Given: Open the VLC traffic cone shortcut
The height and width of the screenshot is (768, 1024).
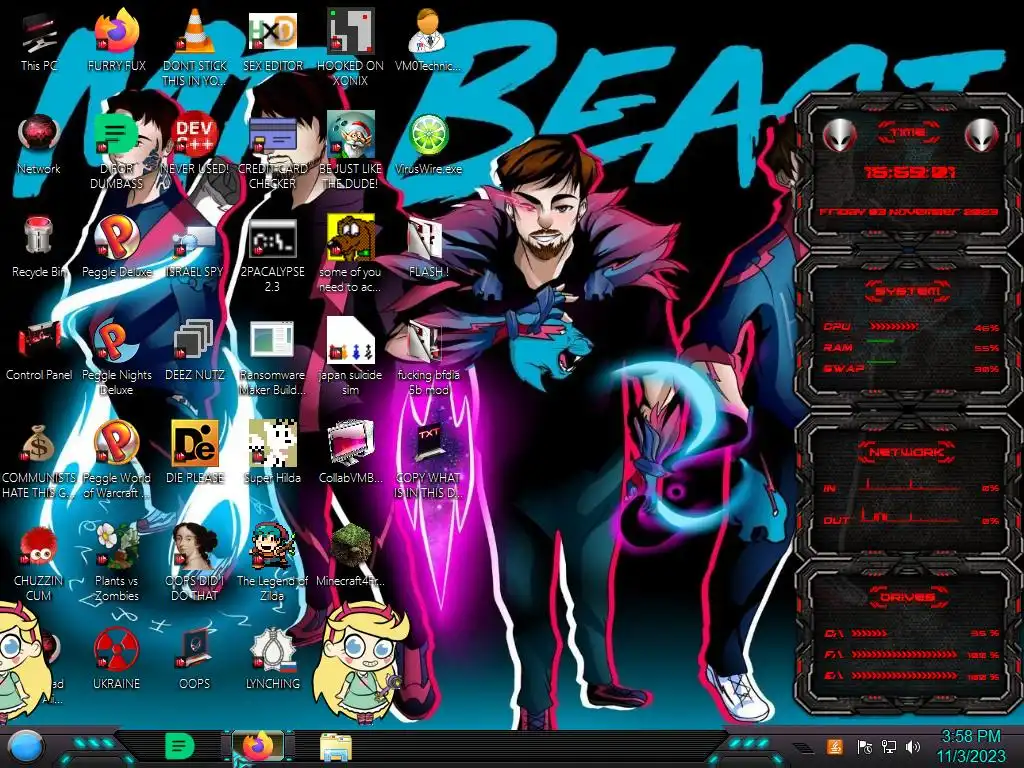Looking at the screenshot, I should coord(195,48).
